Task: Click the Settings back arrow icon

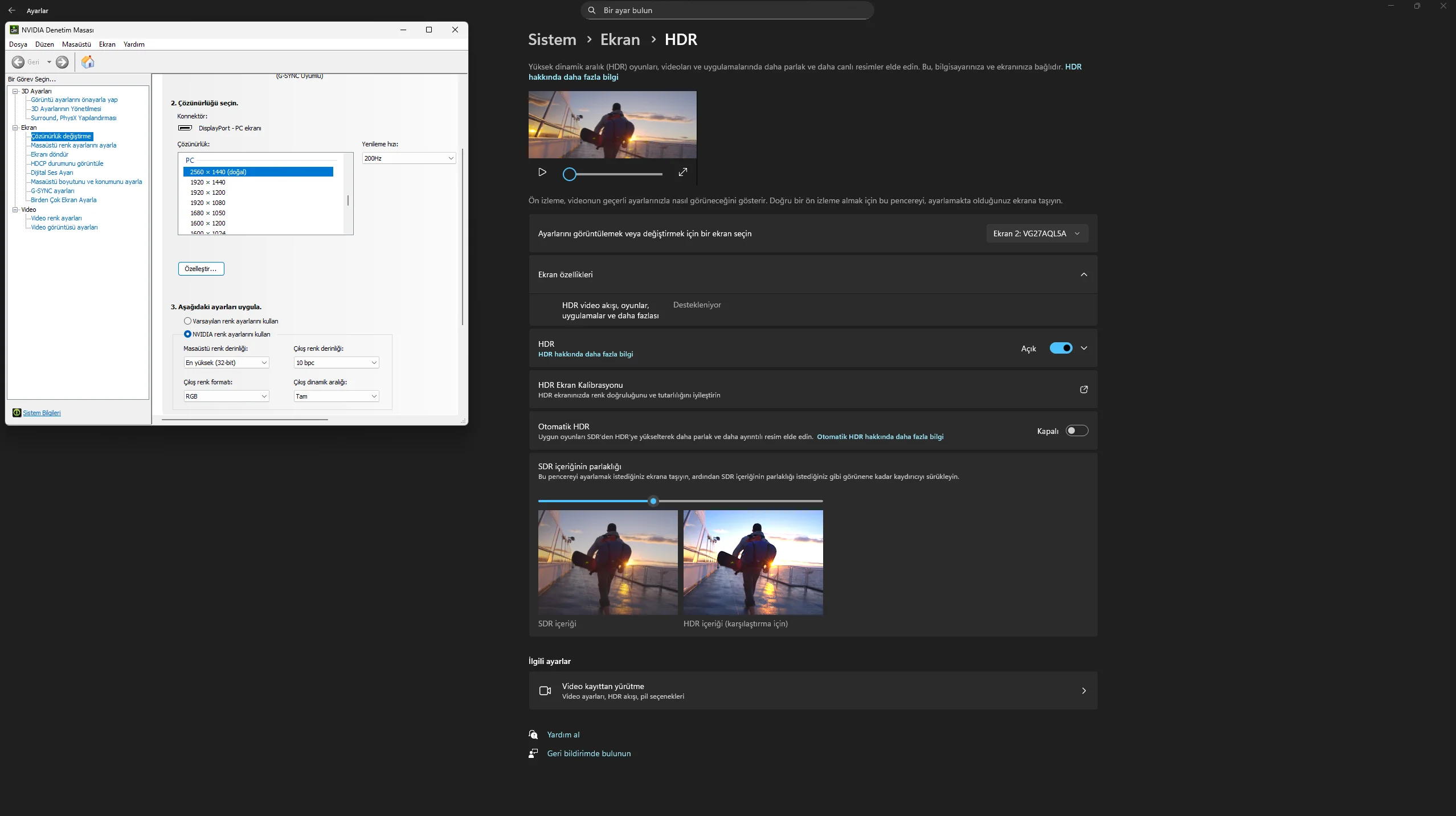Action: tap(12, 10)
